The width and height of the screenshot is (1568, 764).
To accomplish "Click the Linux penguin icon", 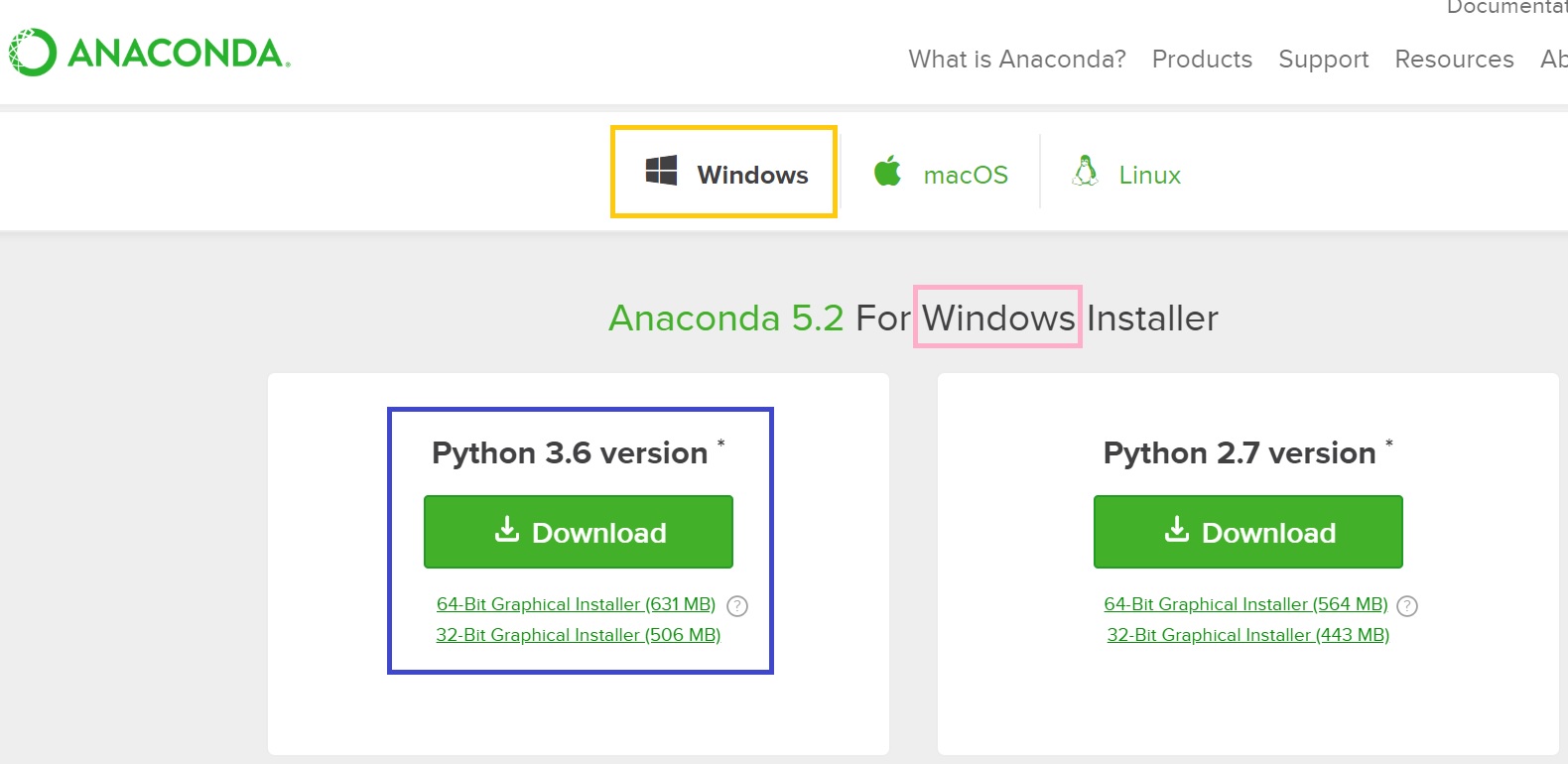I will coord(1086,171).
